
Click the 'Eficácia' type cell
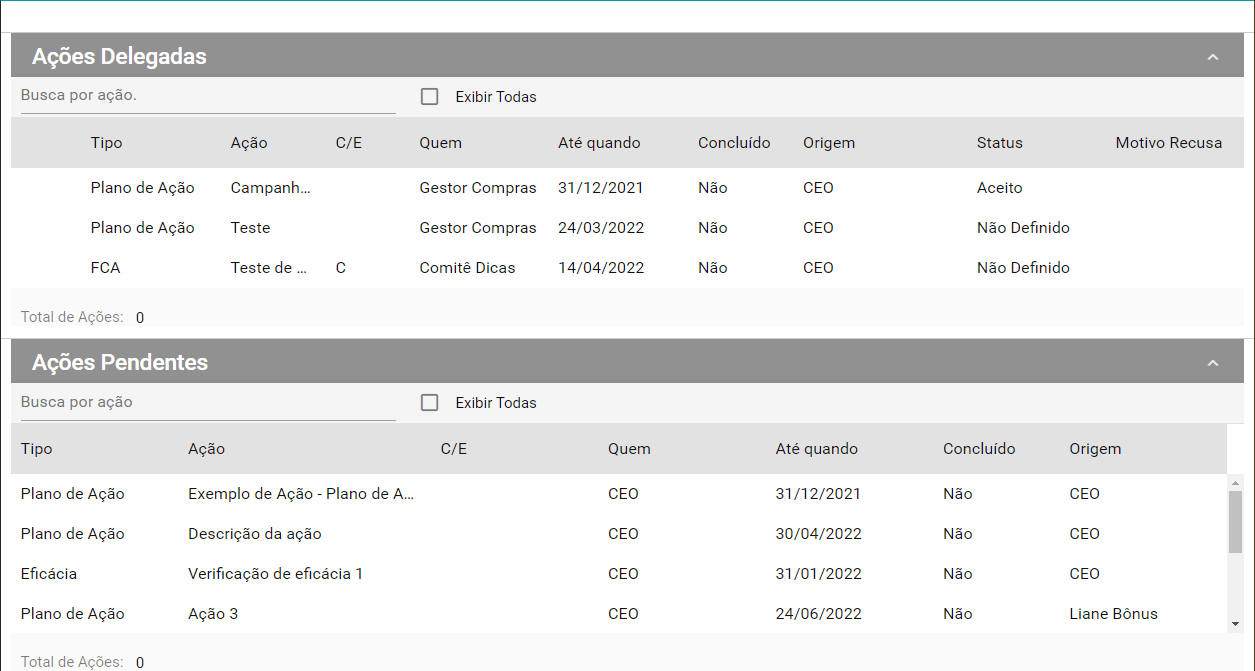click(48, 574)
